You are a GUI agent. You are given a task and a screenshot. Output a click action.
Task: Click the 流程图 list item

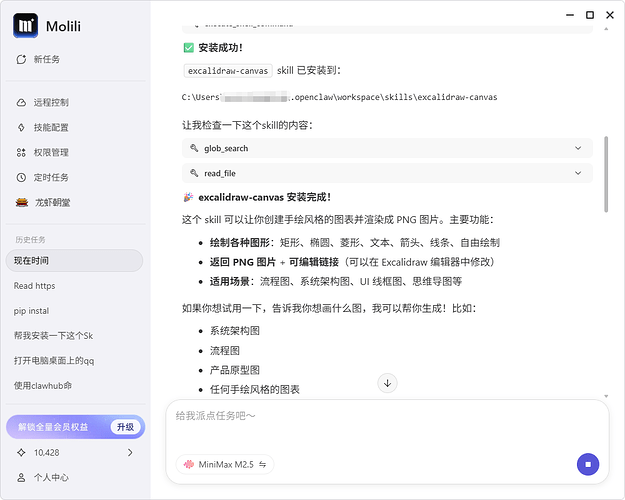[225, 350]
